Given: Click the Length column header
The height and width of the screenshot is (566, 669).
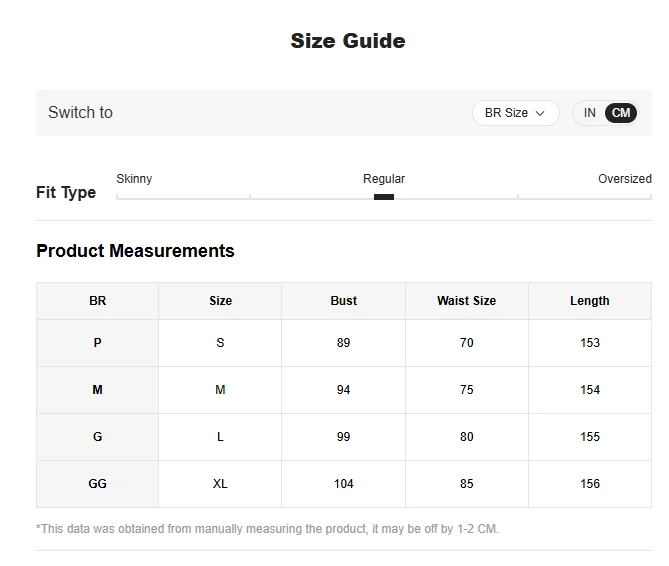Looking at the screenshot, I should point(589,301).
